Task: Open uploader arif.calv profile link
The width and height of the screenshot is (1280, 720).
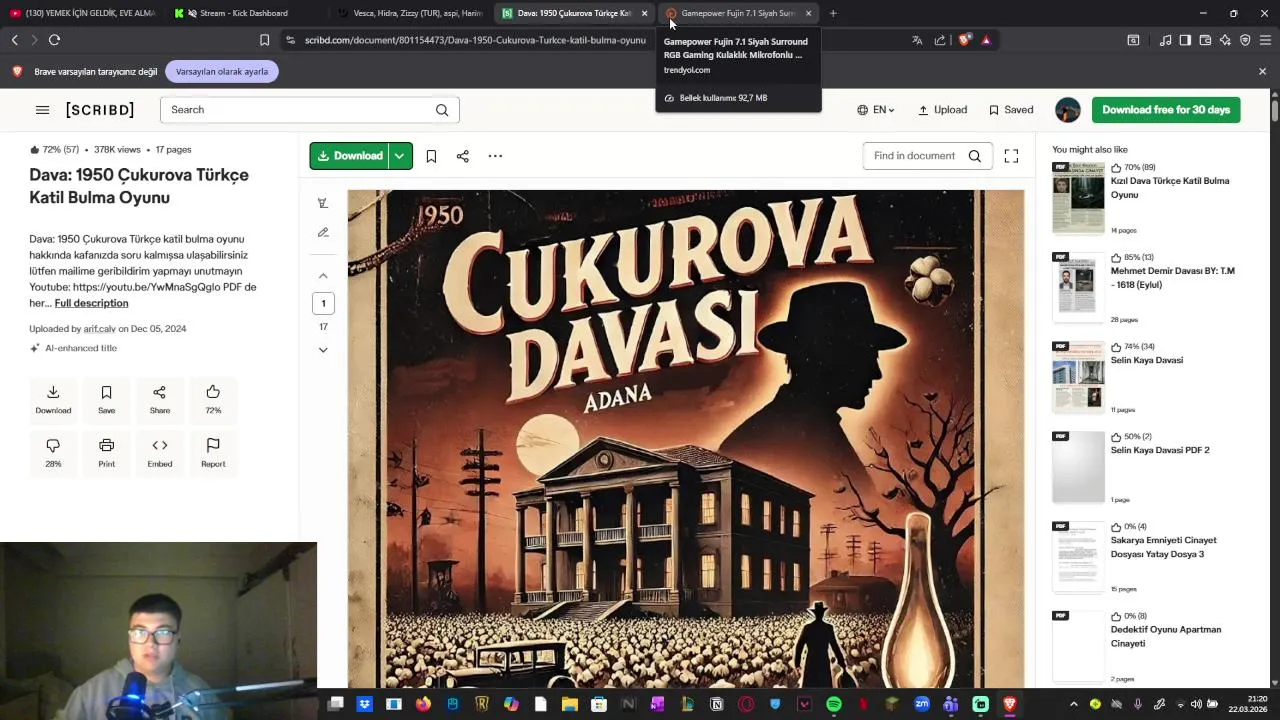Action: [x=99, y=329]
